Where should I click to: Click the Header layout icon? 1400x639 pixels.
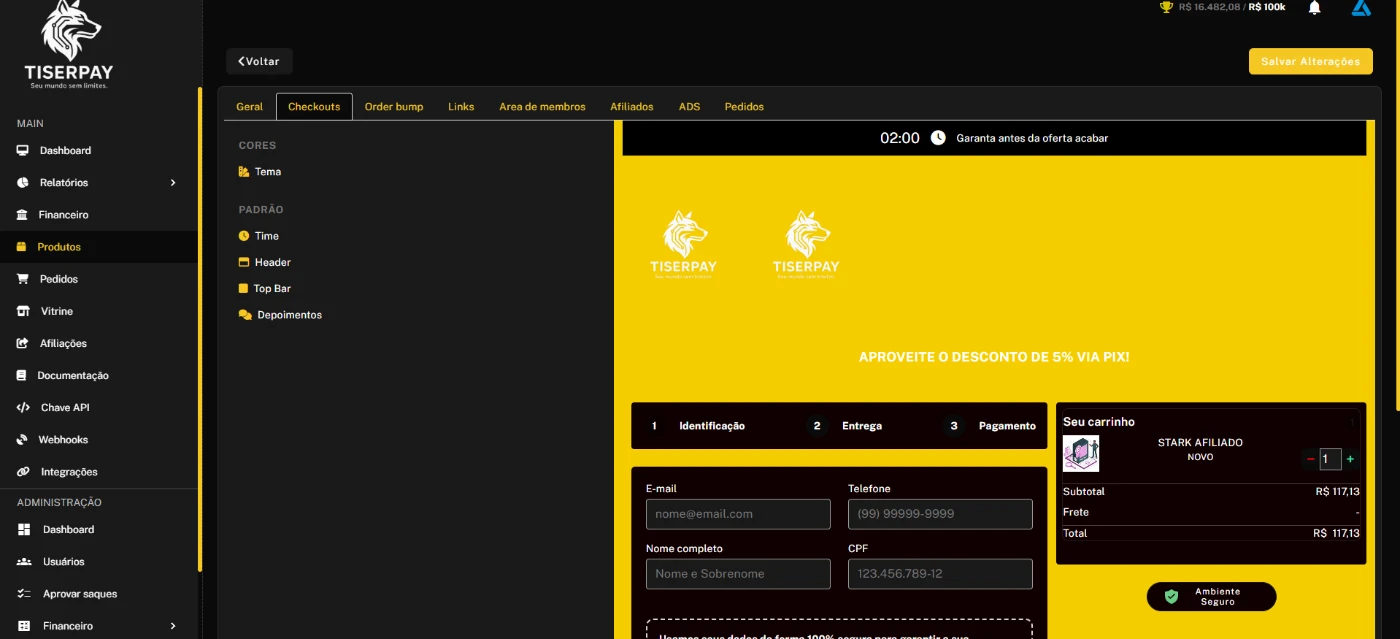pos(244,262)
